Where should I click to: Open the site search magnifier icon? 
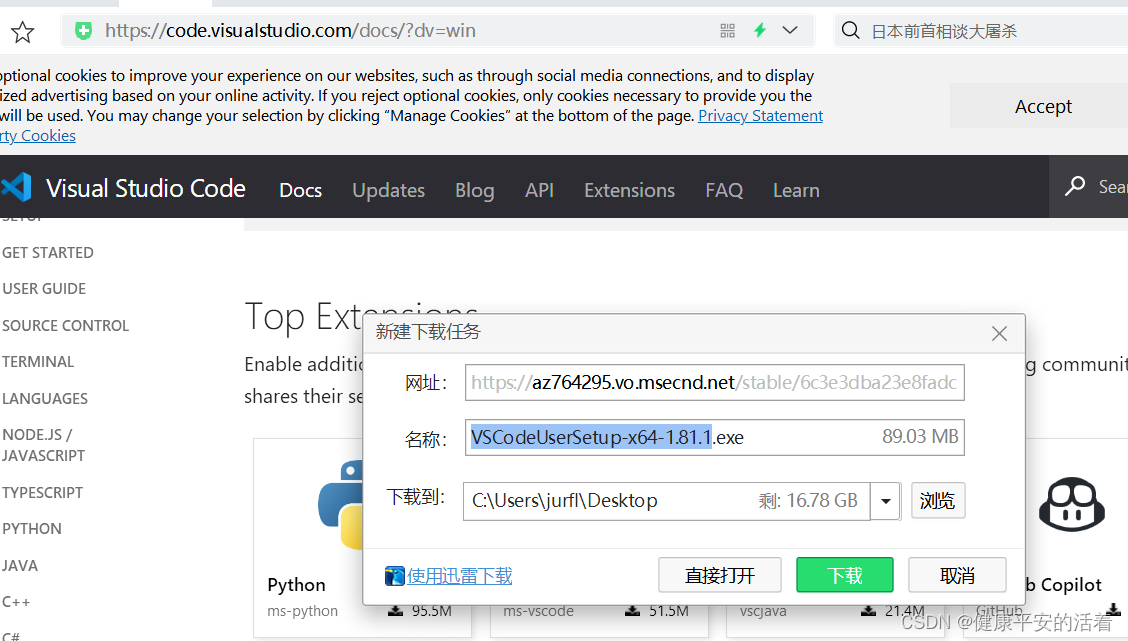1075,186
